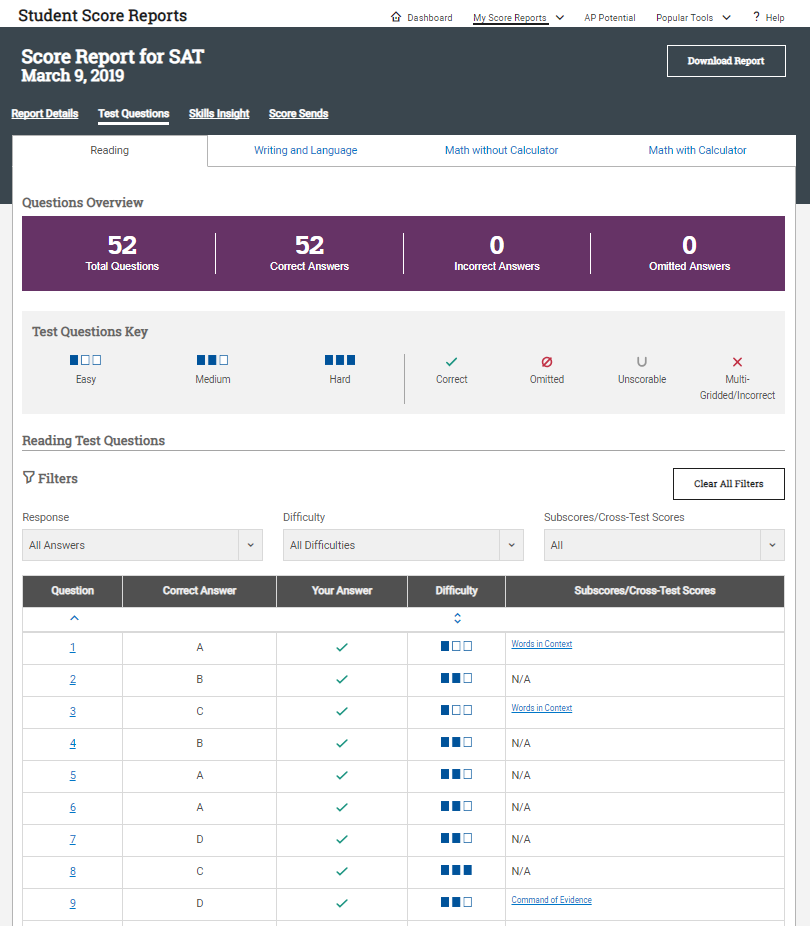Open the Skills Insight section
Image resolution: width=810 pixels, height=926 pixels.
(219, 113)
